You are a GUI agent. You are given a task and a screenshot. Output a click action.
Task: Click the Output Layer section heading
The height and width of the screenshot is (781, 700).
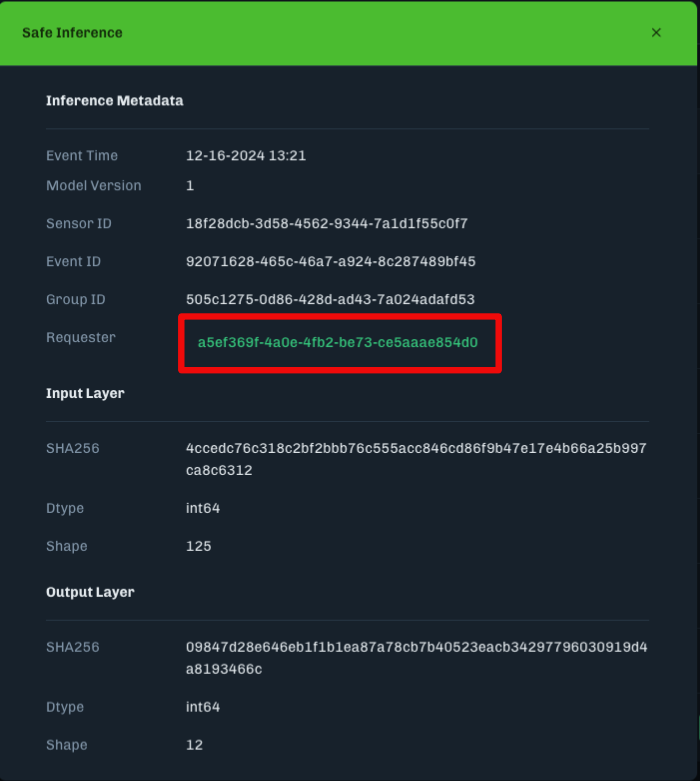[90, 593]
